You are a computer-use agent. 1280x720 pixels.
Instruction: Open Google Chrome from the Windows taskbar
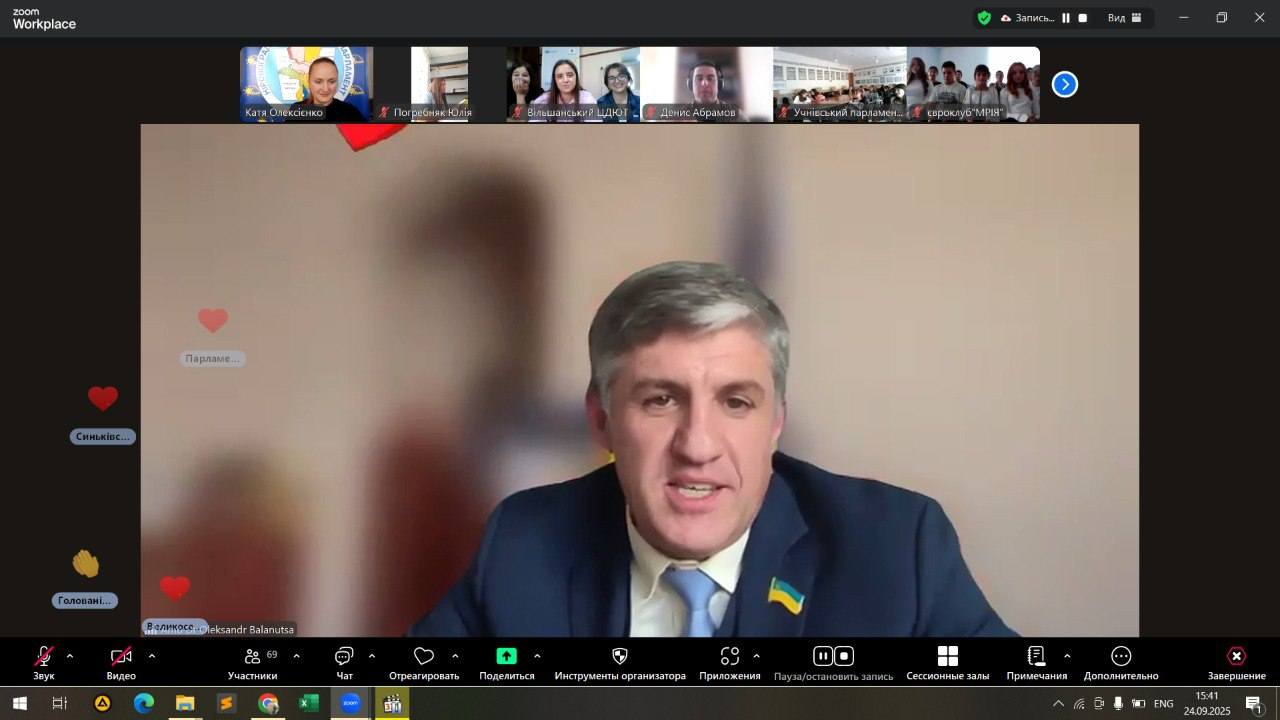268,704
